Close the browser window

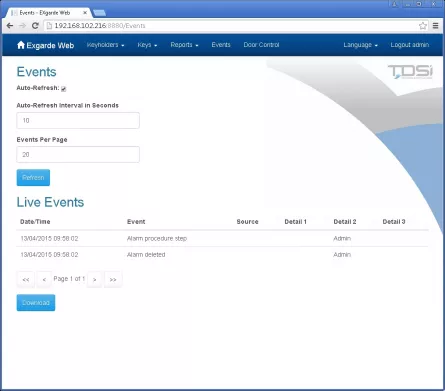434,4
